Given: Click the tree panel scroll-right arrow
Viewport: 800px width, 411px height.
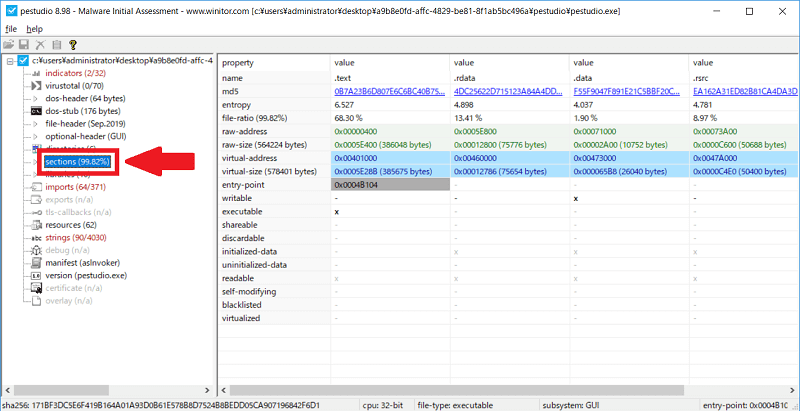Looking at the screenshot, I should [207, 390].
